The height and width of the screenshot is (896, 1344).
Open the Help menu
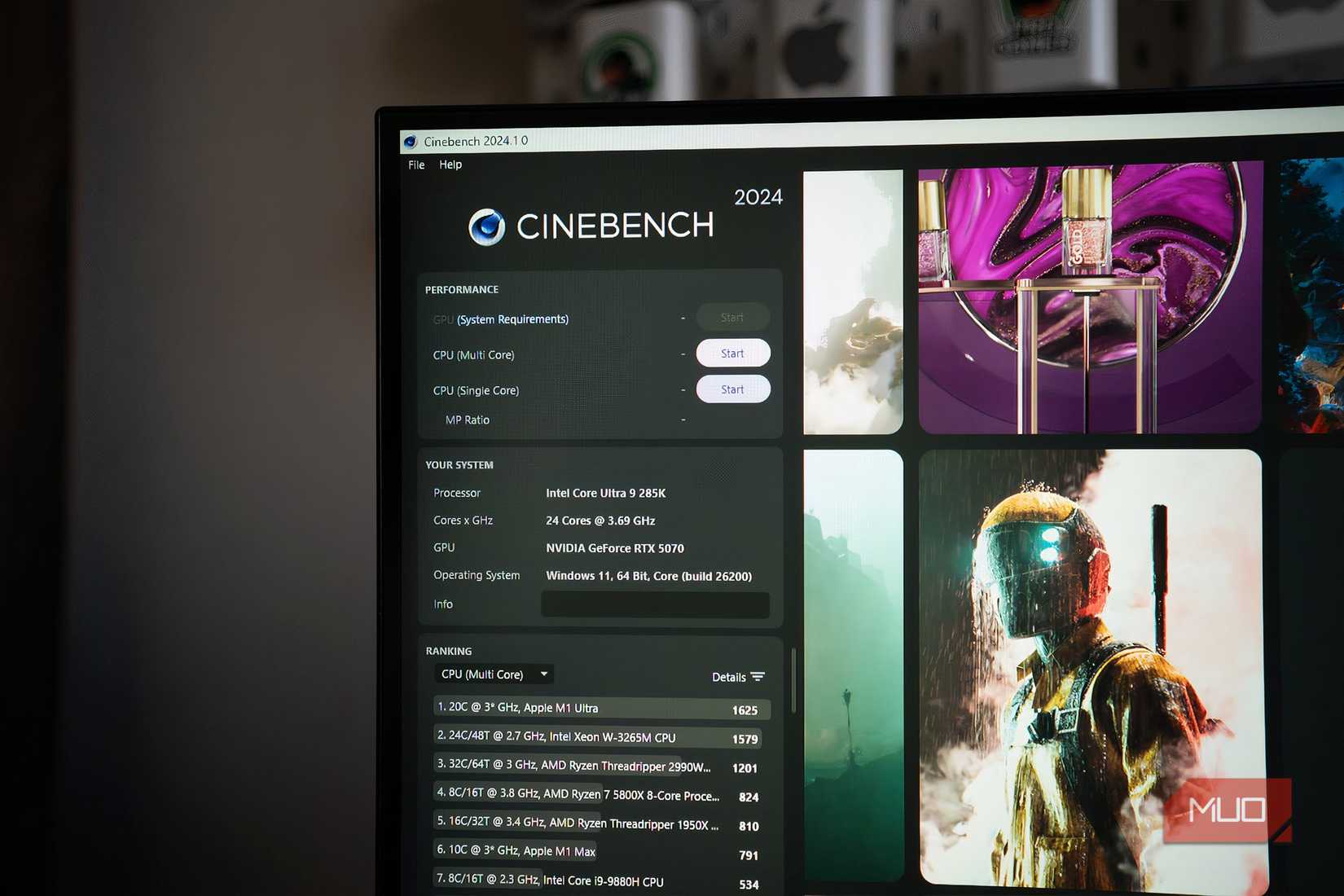(450, 165)
